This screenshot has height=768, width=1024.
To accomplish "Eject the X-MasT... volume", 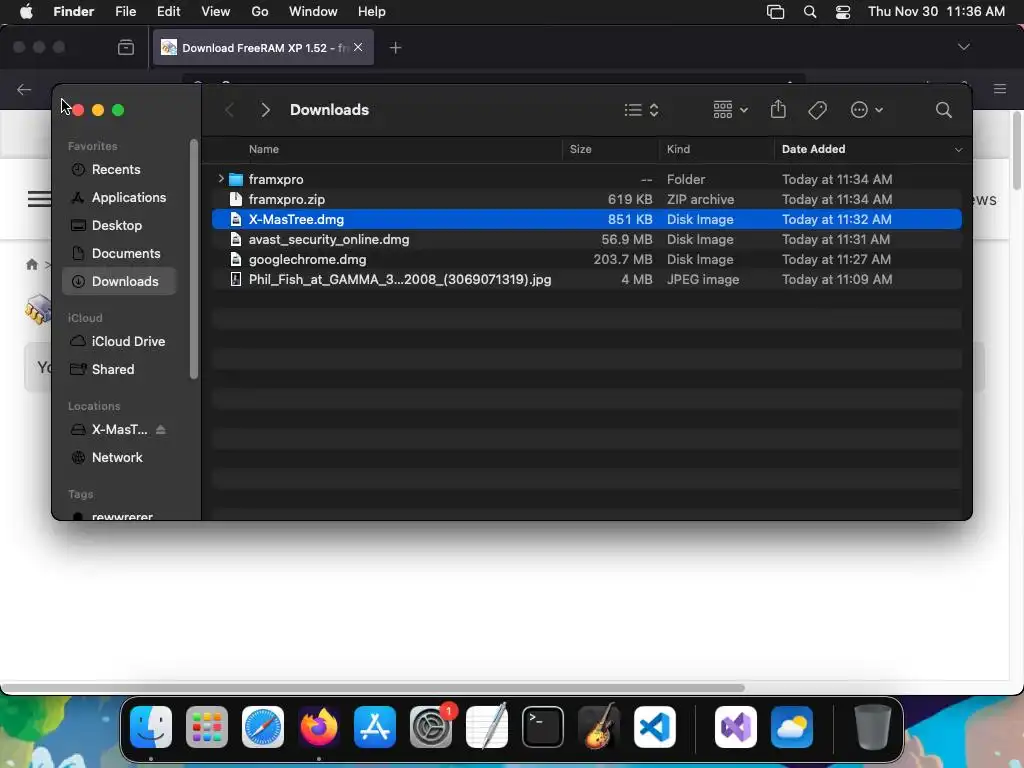I will click(x=161, y=429).
